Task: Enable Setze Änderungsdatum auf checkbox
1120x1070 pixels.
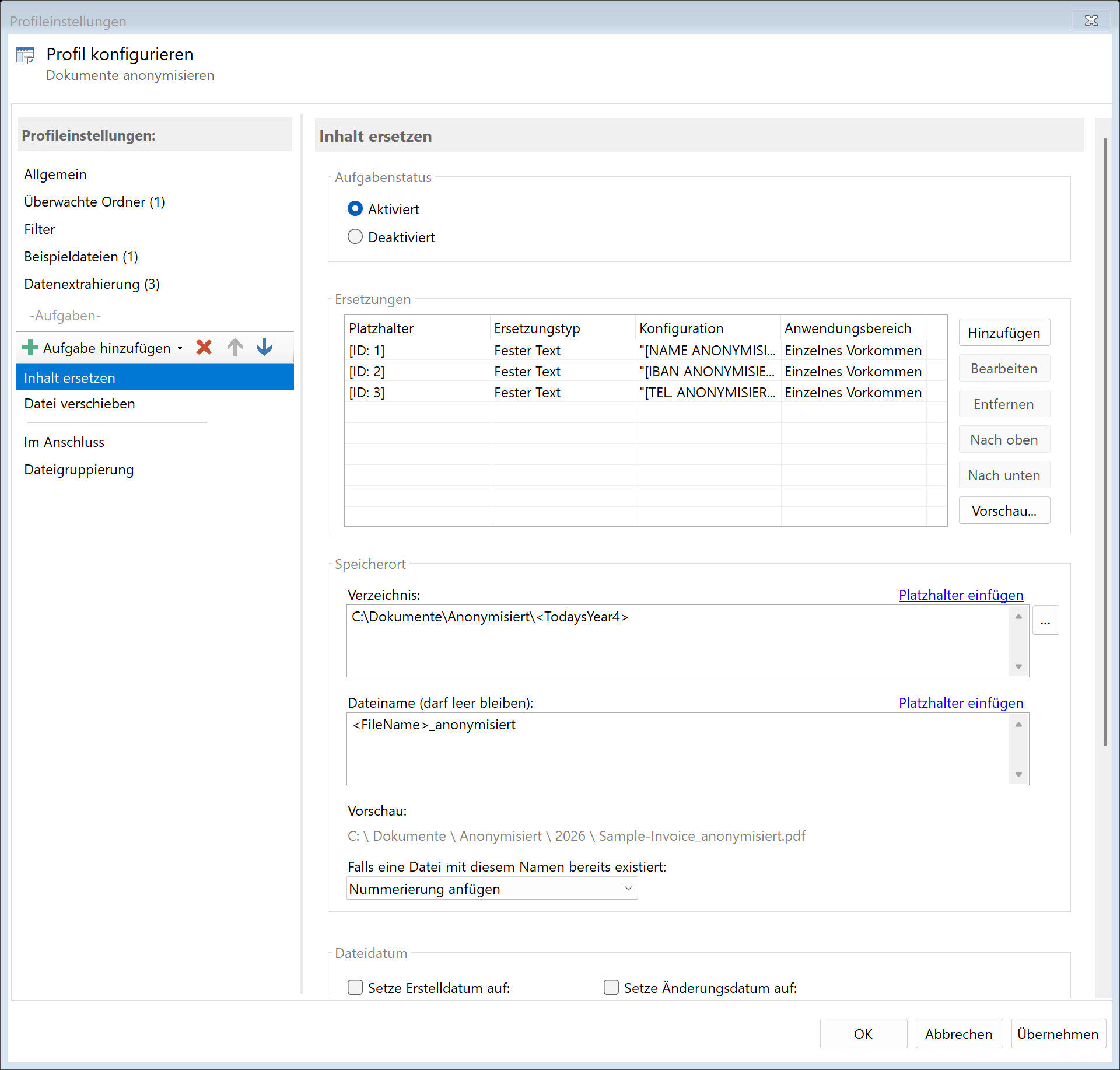Action: click(611, 987)
